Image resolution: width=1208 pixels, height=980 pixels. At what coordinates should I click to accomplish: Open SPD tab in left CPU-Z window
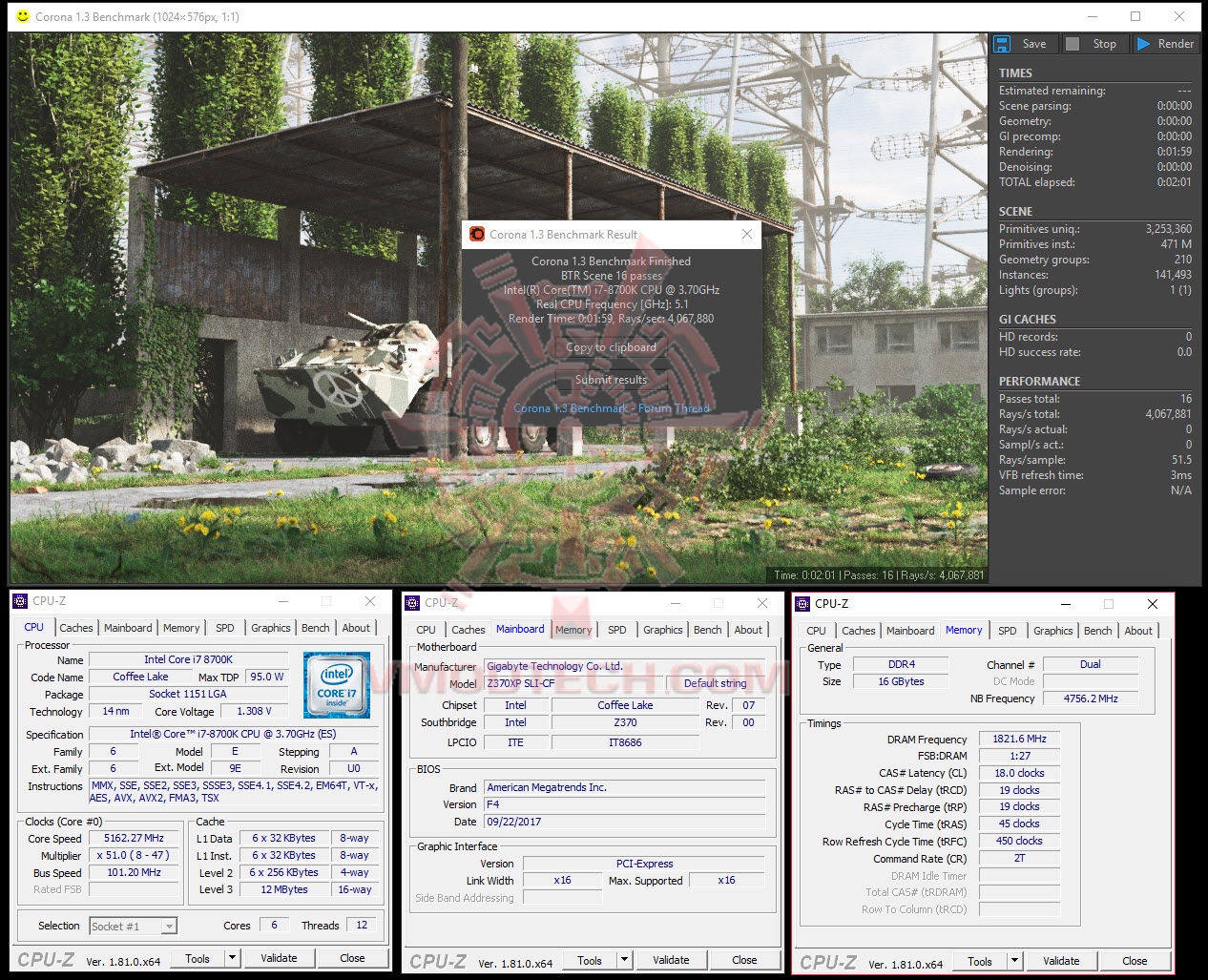(225, 628)
